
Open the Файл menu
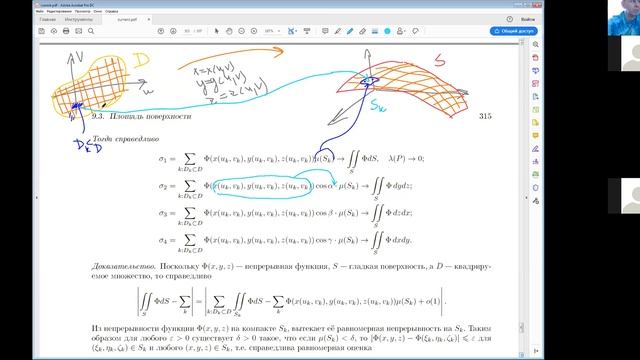(40, 11)
